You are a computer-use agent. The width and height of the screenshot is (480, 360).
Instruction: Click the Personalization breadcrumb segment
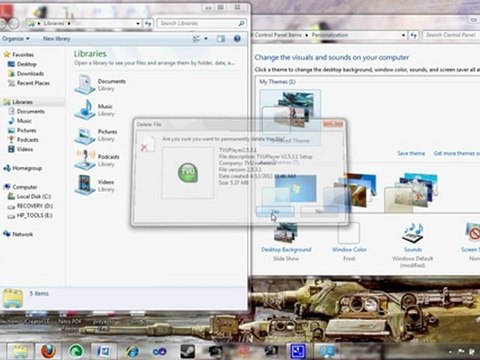coord(330,35)
